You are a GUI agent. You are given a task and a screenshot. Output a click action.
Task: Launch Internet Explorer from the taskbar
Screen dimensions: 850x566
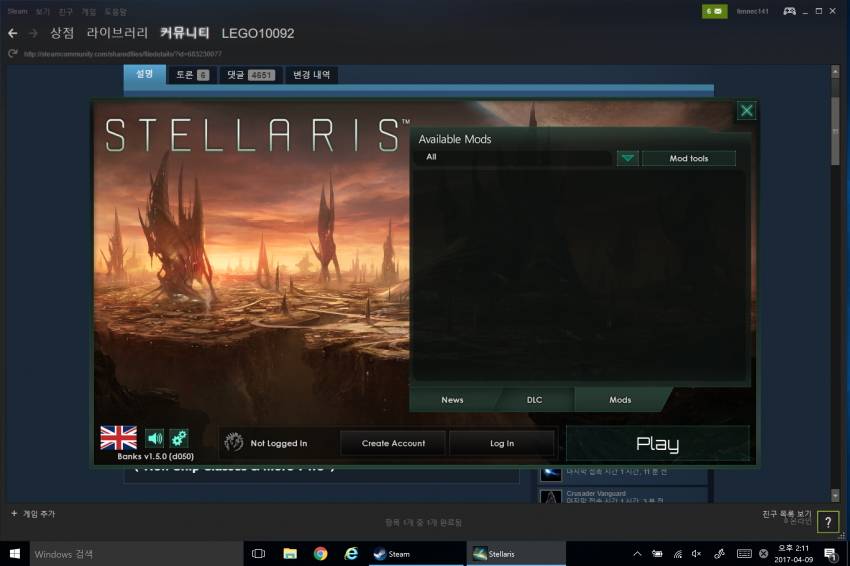click(x=351, y=554)
